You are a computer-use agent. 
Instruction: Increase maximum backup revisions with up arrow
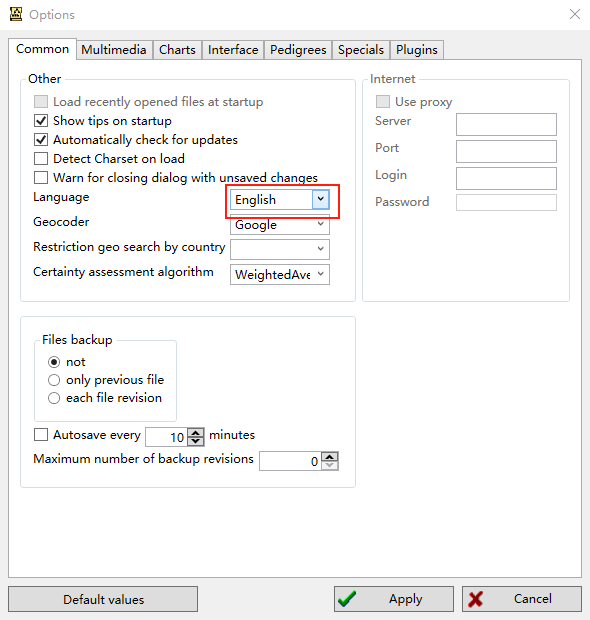329,457
